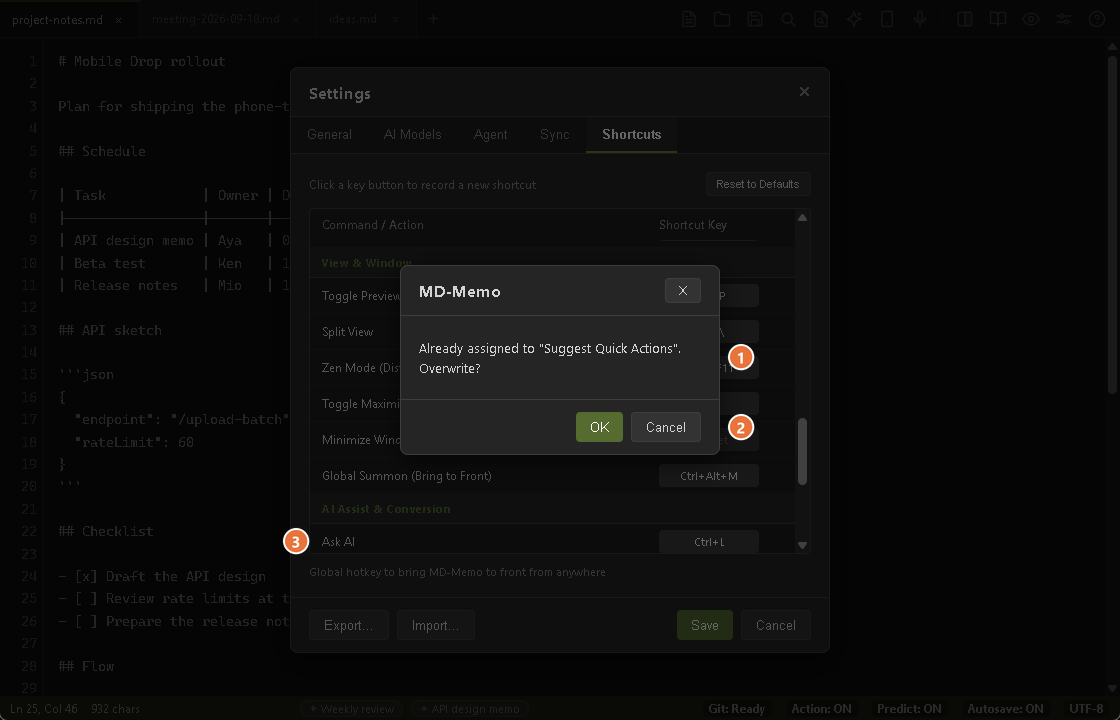The image size is (1120, 720).
Task: Click the 932 chars count in status bar
Action: tap(115, 709)
